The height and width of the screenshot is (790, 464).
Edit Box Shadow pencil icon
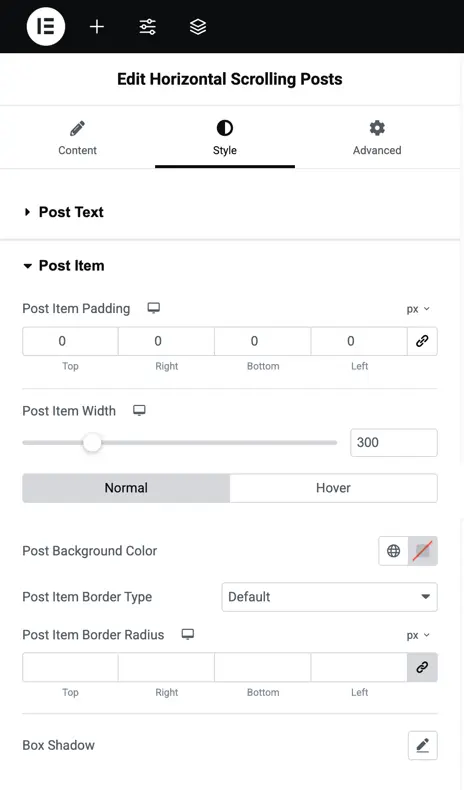[423, 745]
